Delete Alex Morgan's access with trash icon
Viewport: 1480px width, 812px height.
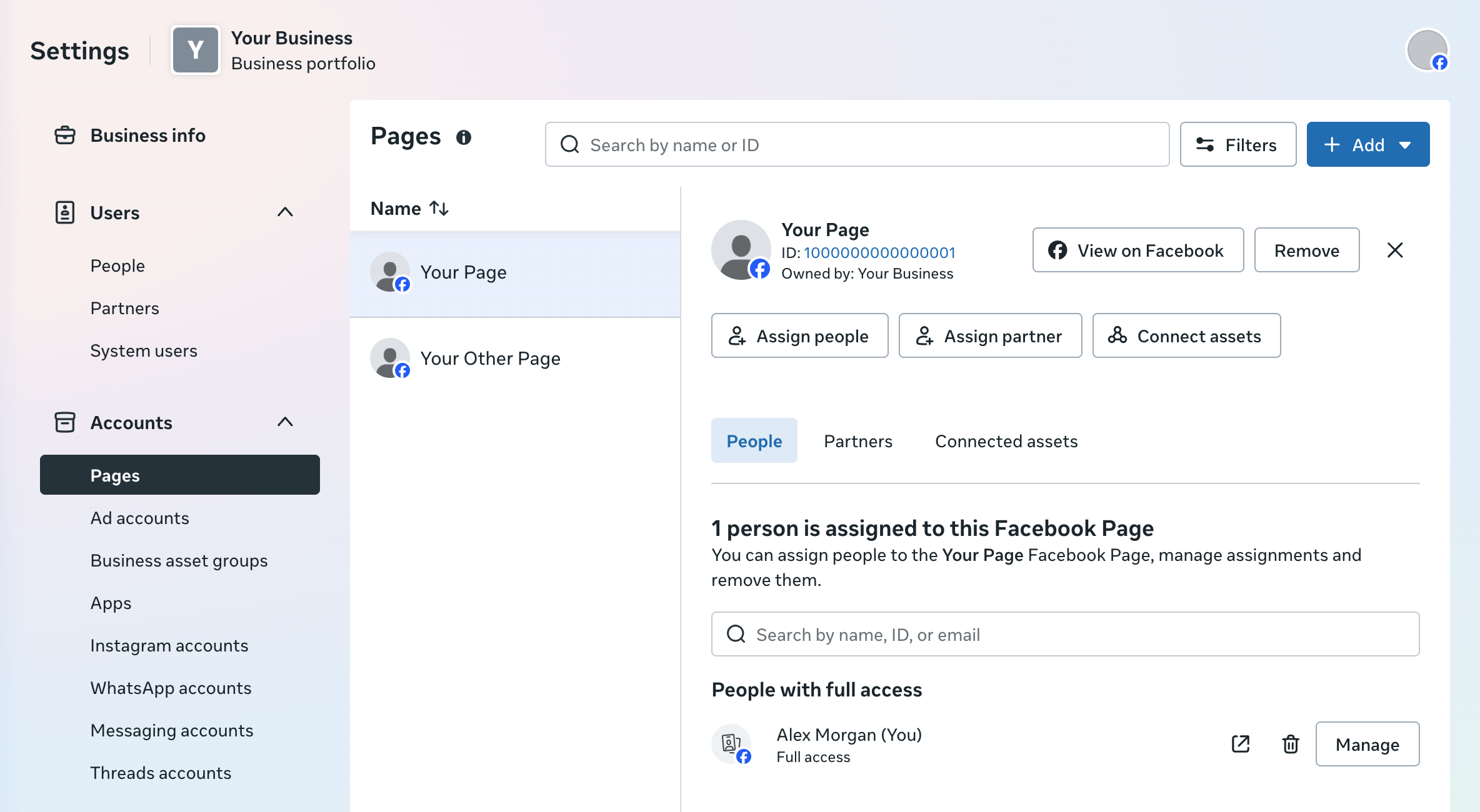tap(1291, 744)
